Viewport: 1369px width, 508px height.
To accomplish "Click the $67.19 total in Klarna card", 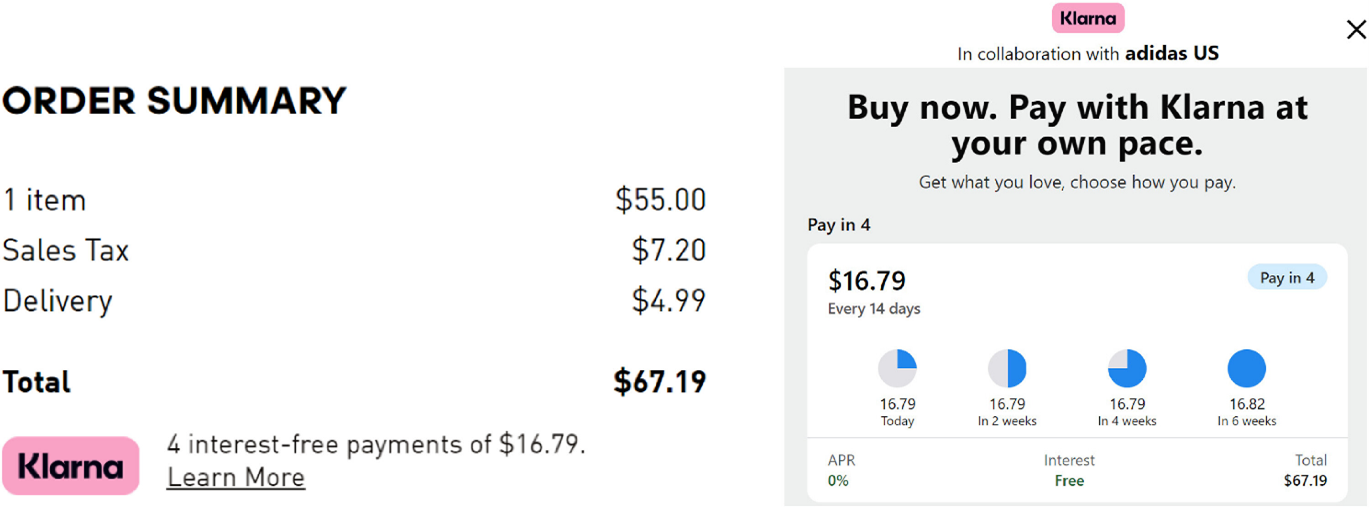I will pyautogui.click(x=1305, y=481).
